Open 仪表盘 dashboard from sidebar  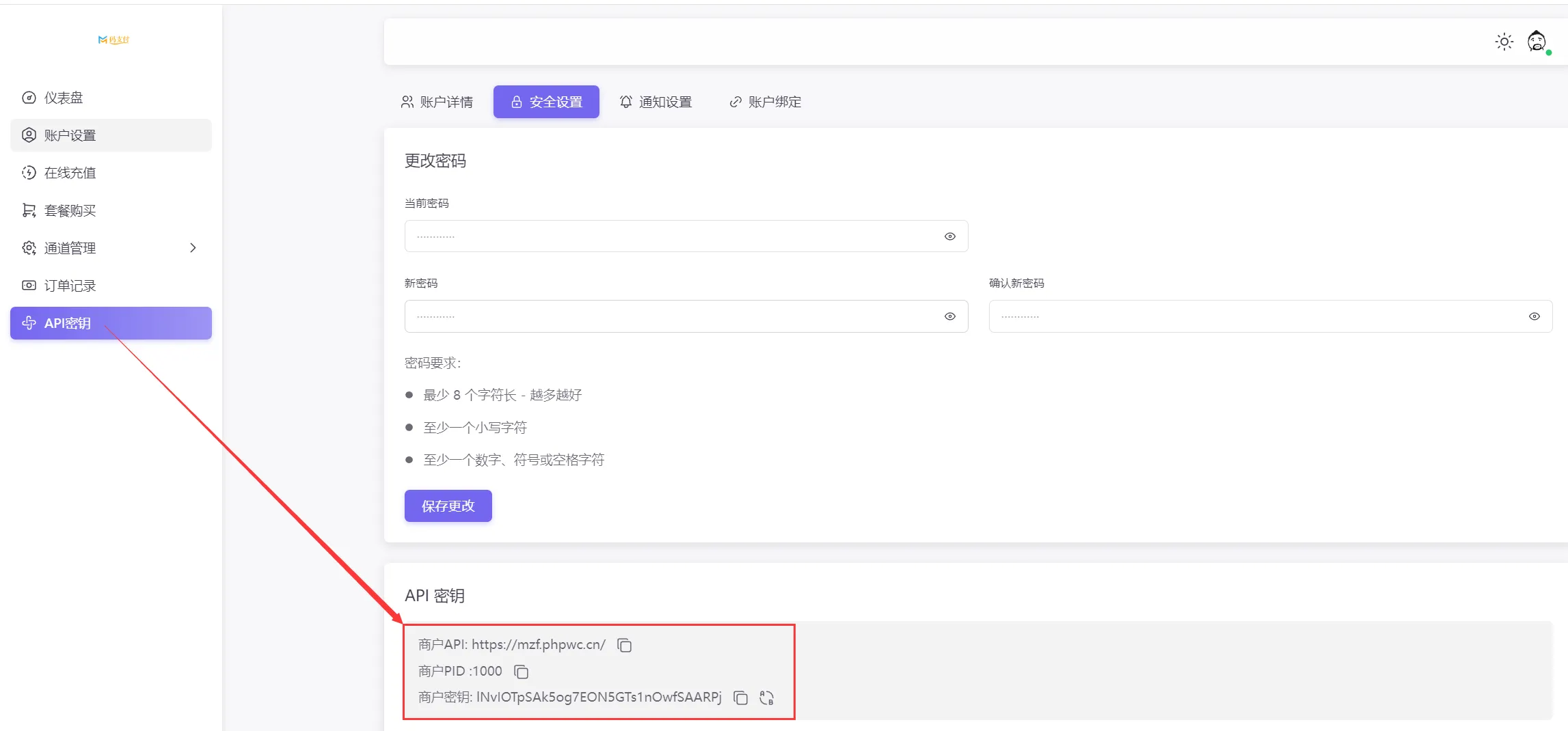[63, 98]
